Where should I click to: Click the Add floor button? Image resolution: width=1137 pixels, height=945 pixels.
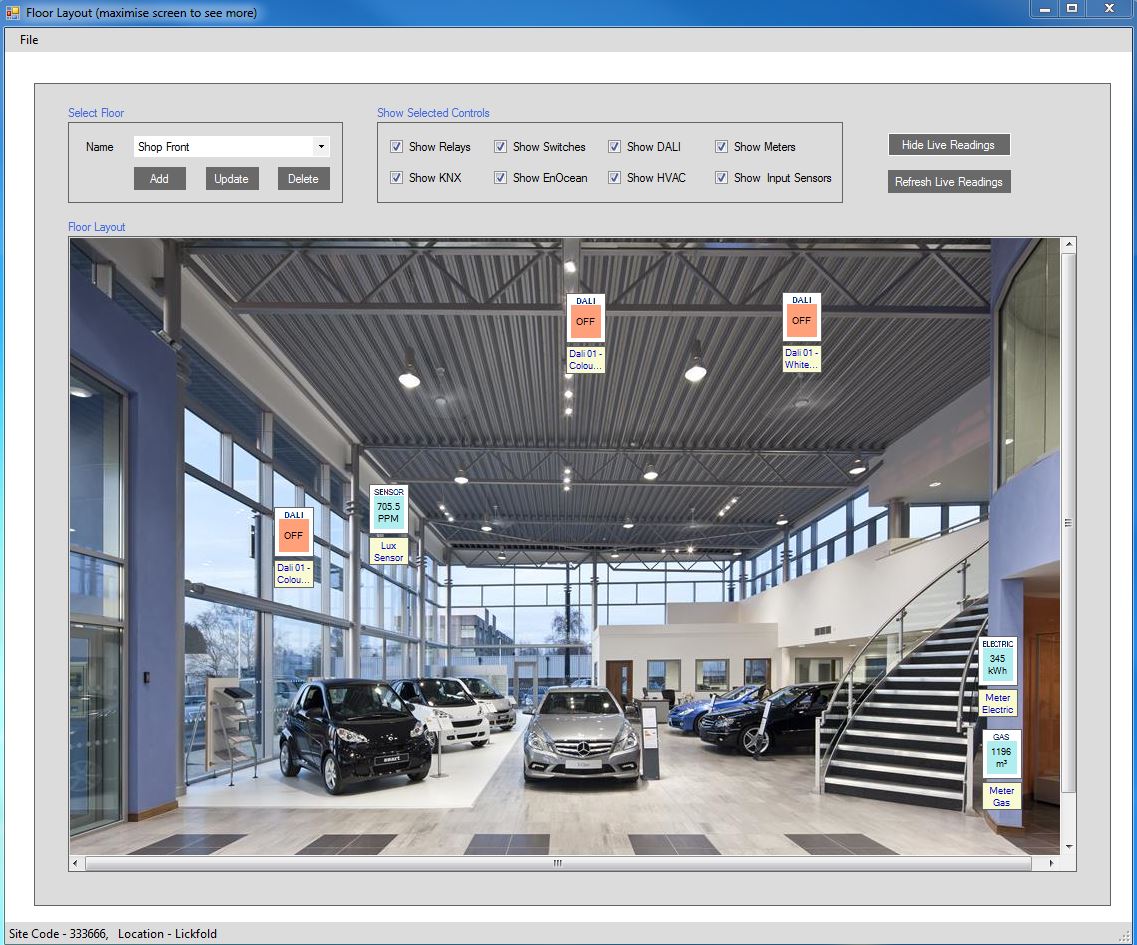coord(159,179)
